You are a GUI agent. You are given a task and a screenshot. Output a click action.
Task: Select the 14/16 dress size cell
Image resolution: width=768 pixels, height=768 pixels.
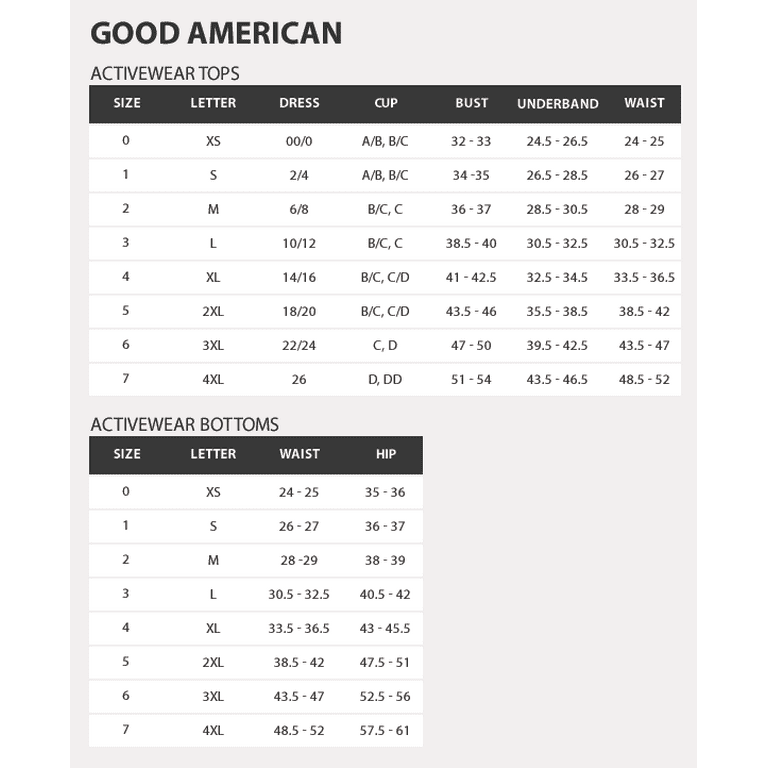299,277
